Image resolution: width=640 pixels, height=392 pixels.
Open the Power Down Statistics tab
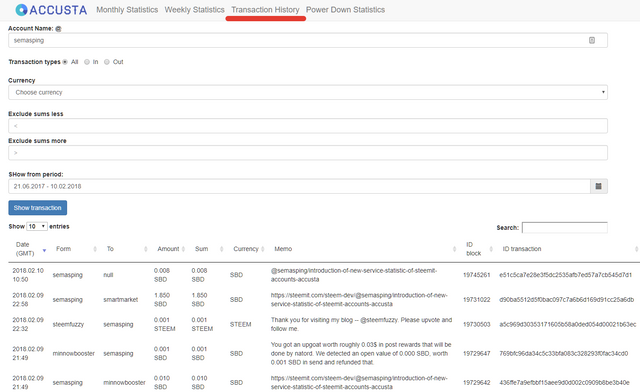345,10
